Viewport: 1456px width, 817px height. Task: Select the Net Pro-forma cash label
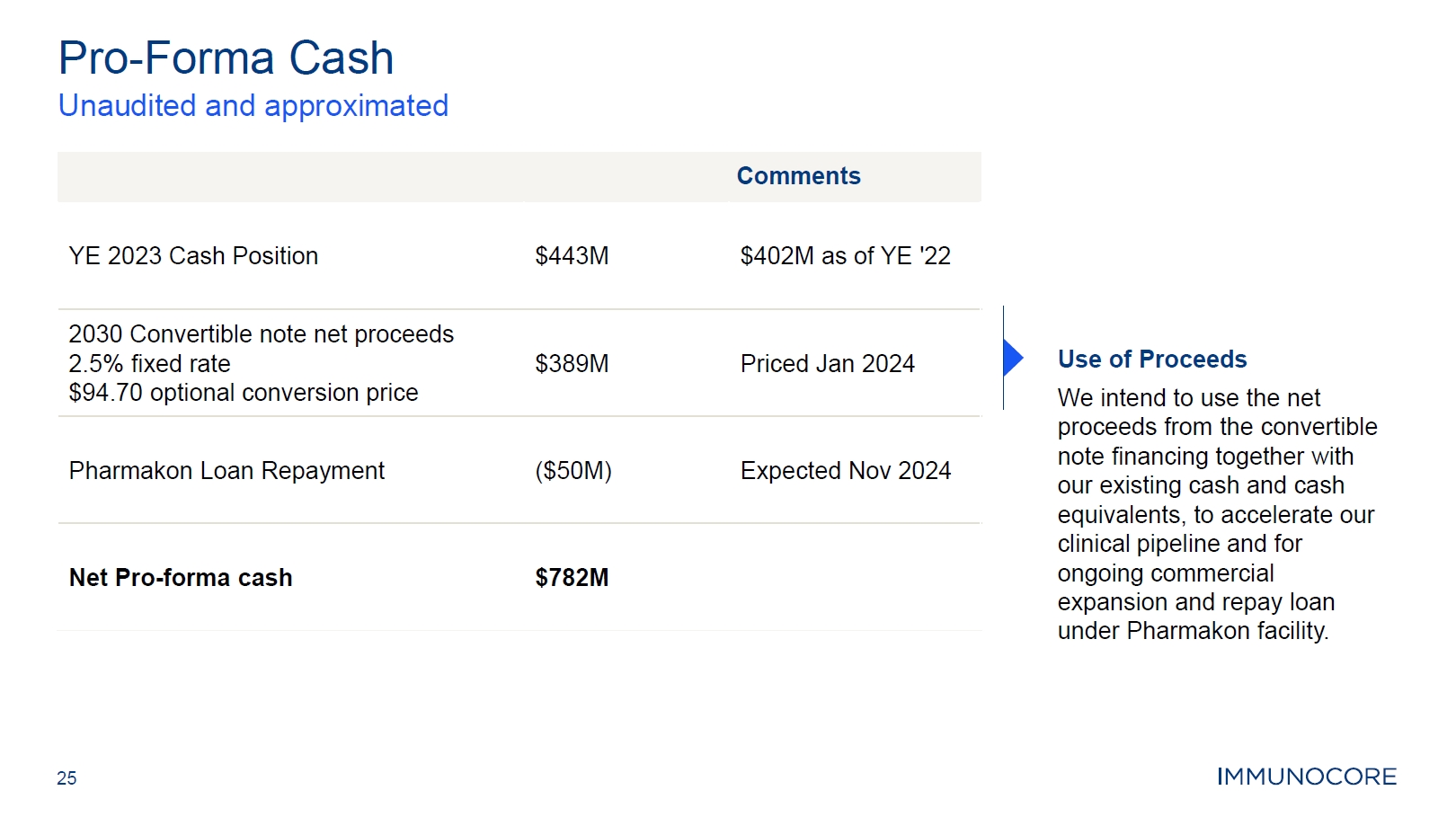coord(181,578)
